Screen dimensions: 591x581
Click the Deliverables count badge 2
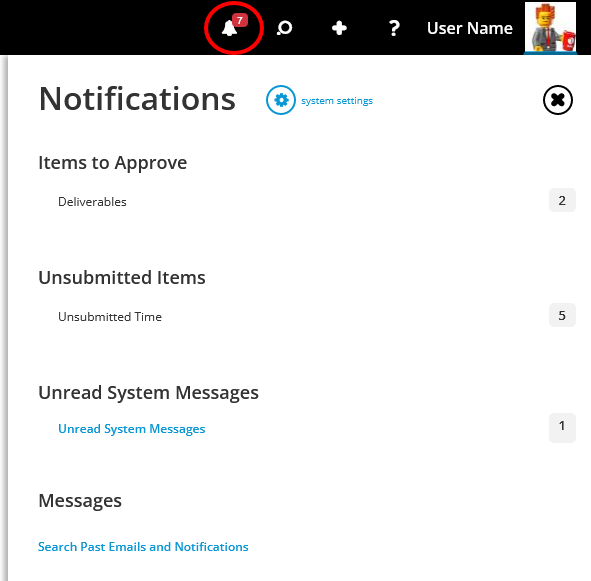(x=562, y=200)
